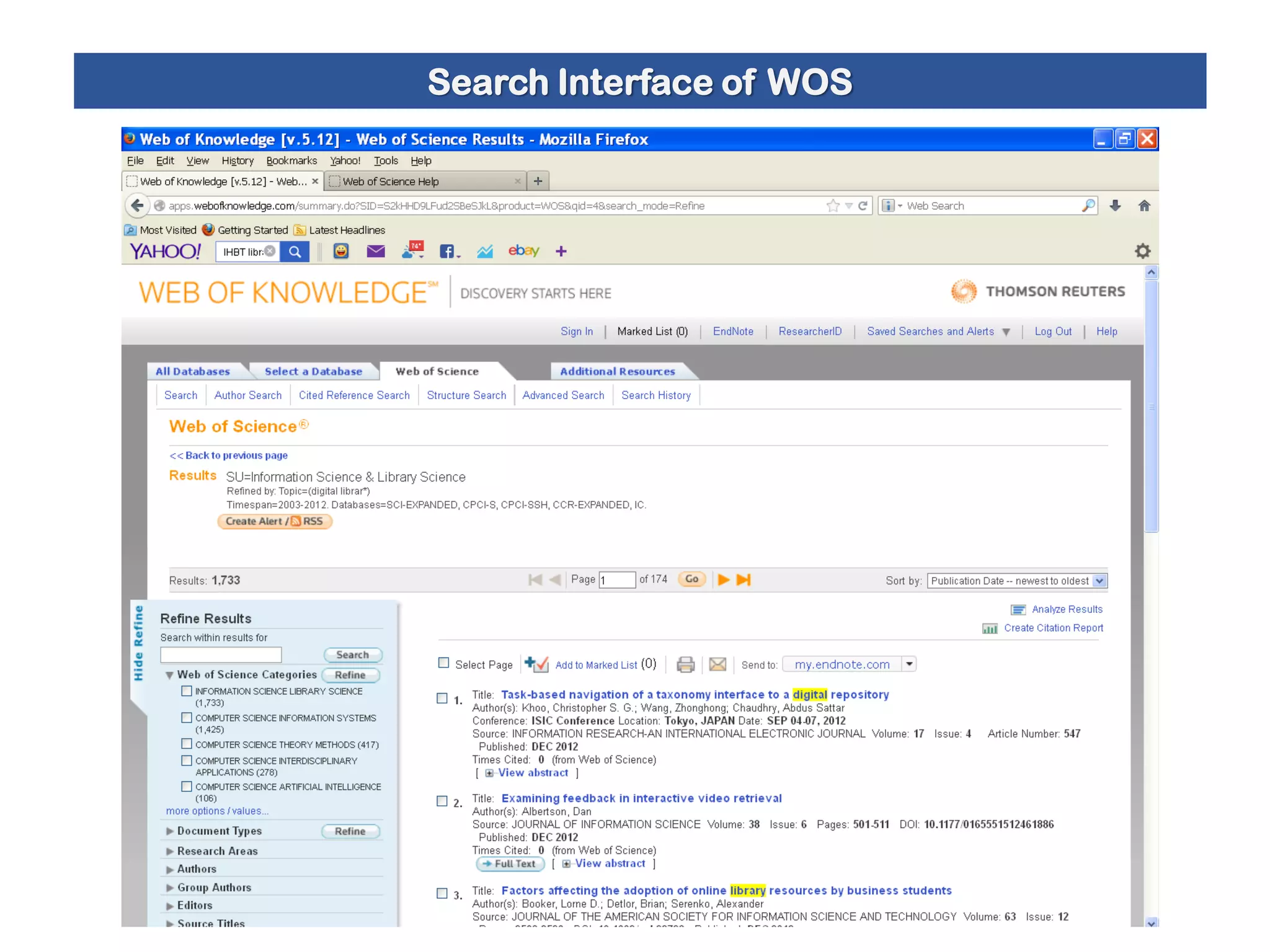Expand the Editors refine section
1270x952 pixels.
point(169,906)
